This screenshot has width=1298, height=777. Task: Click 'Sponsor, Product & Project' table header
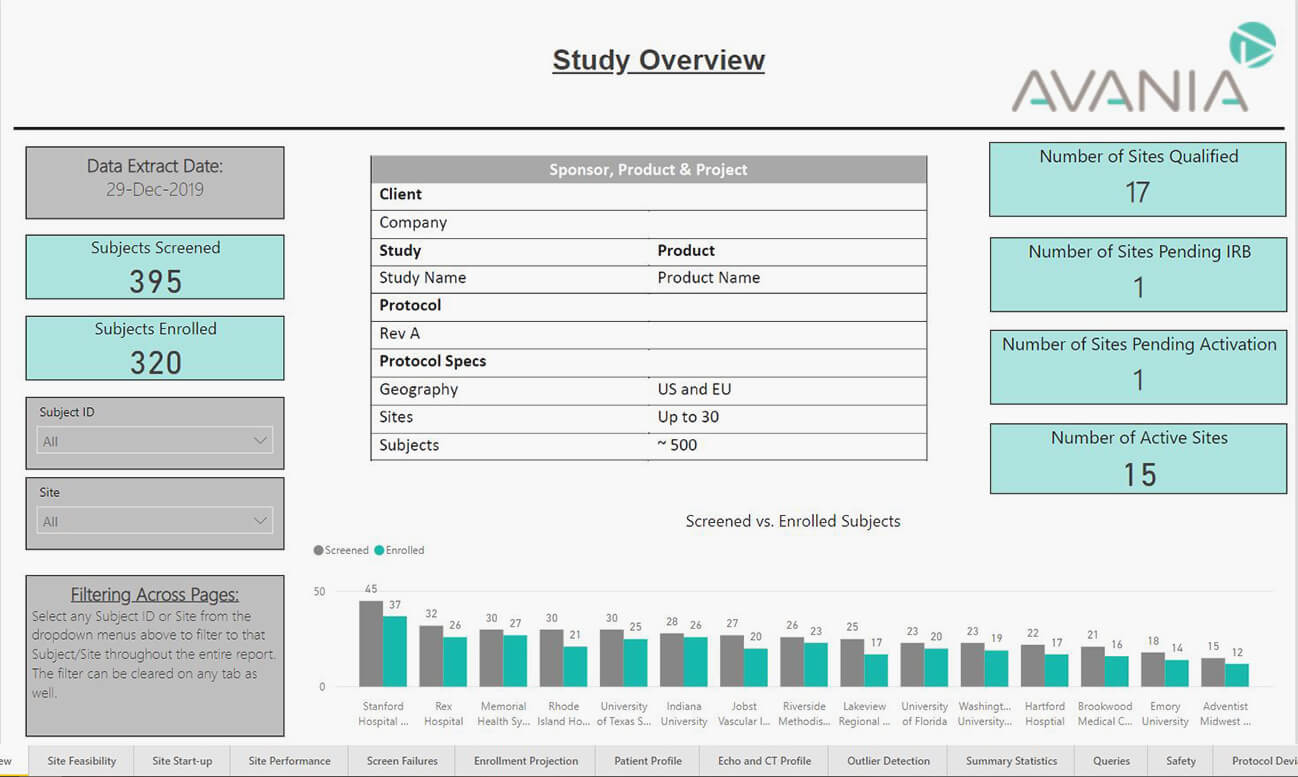click(x=648, y=170)
